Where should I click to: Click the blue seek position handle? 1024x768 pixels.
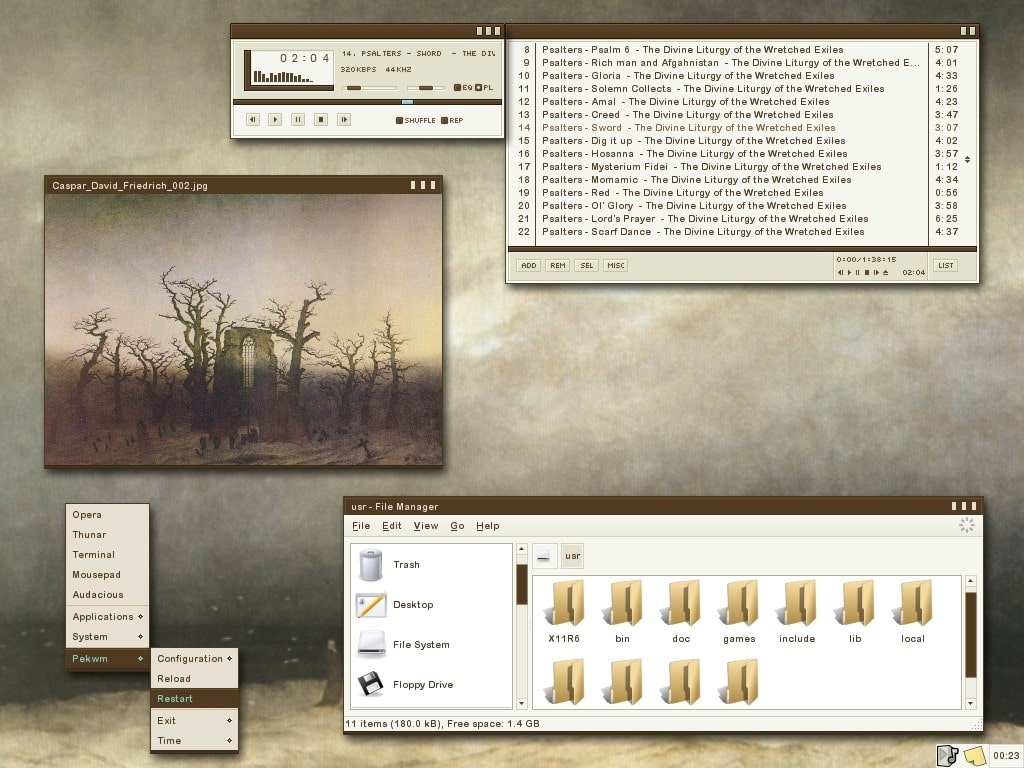coord(408,102)
